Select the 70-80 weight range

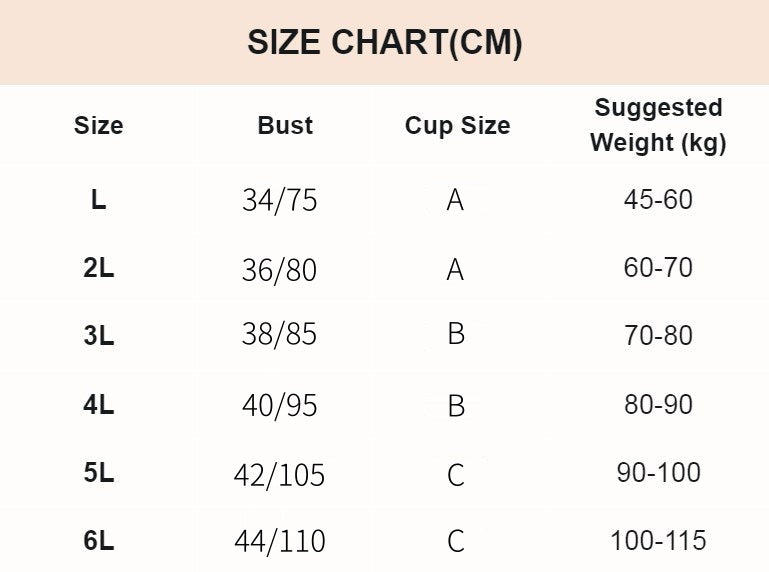[x=658, y=336]
